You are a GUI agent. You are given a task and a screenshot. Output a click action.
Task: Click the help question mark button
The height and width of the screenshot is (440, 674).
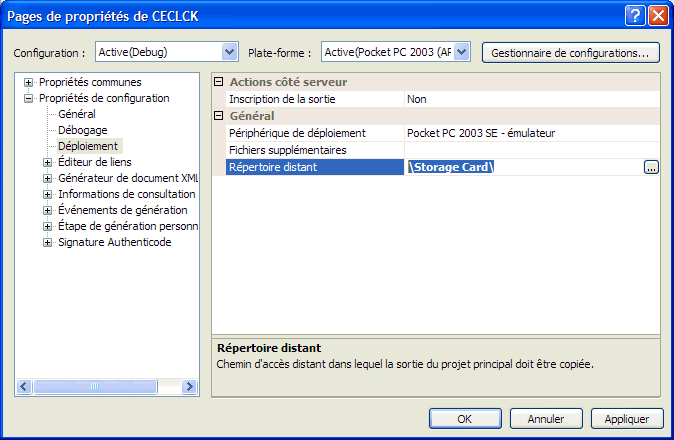[636, 15]
